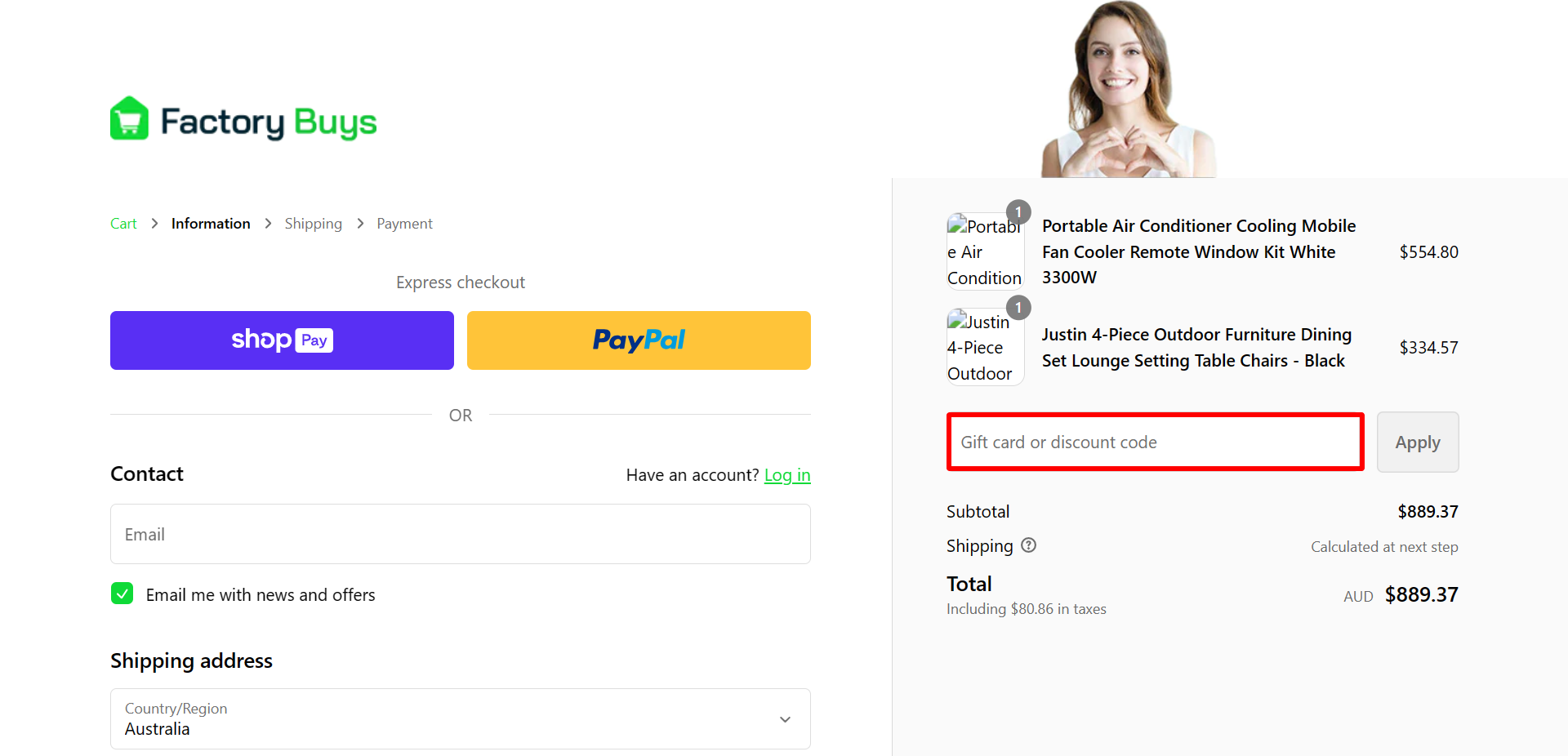Click the quantity badge on Justin Outdoor set
This screenshot has height=756, width=1568.
(1018, 308)
